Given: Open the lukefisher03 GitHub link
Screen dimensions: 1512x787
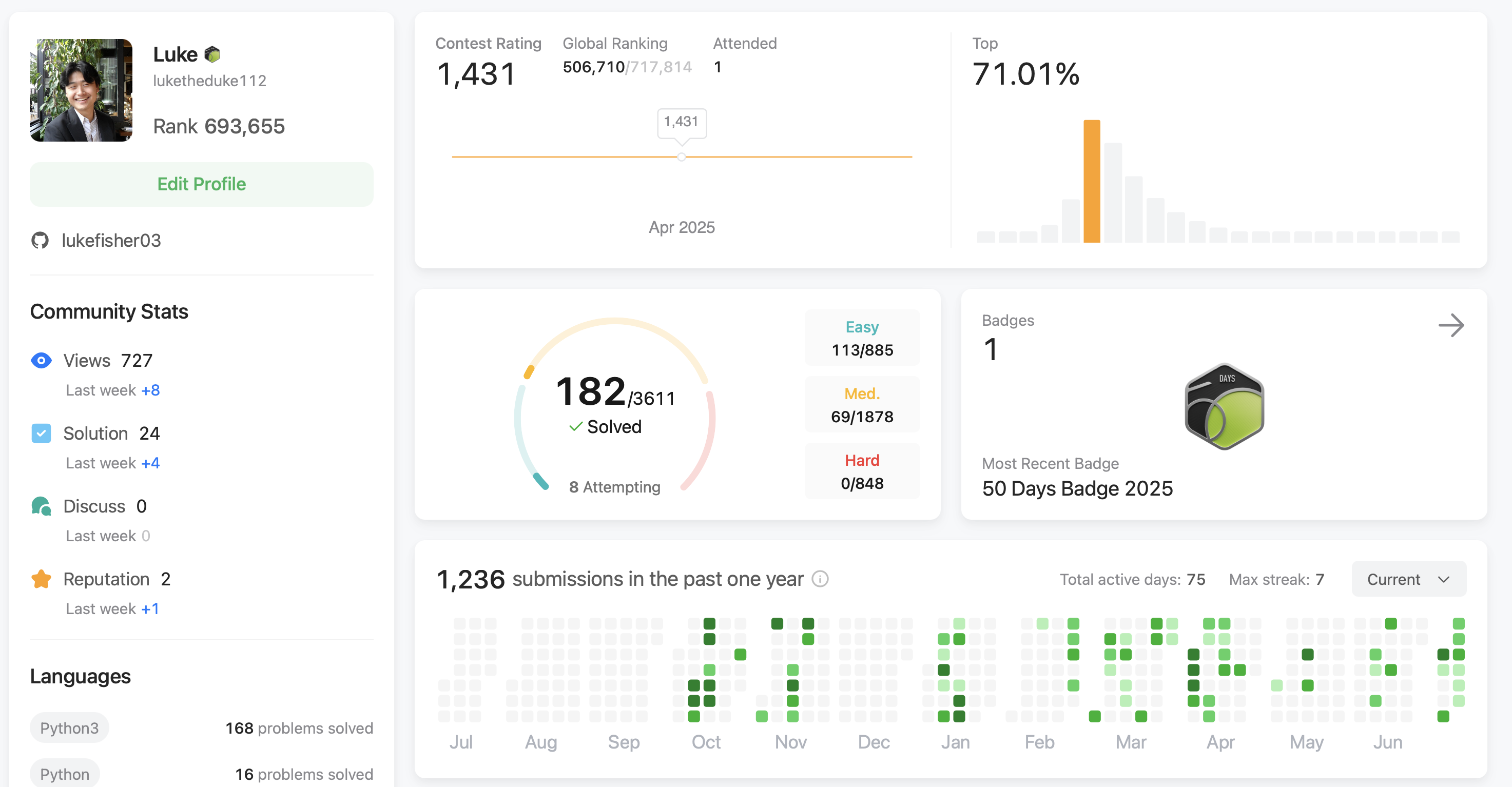Looking at the screenshot, I should click(x=111, y=240).
